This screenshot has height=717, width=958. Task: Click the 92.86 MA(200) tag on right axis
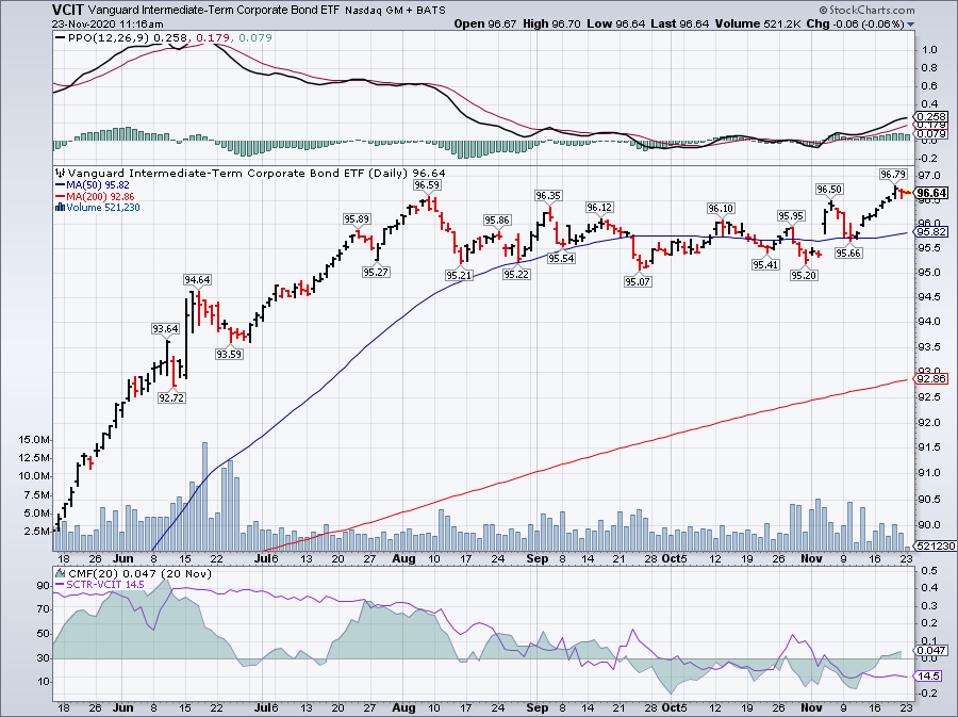tap(930, 379)
